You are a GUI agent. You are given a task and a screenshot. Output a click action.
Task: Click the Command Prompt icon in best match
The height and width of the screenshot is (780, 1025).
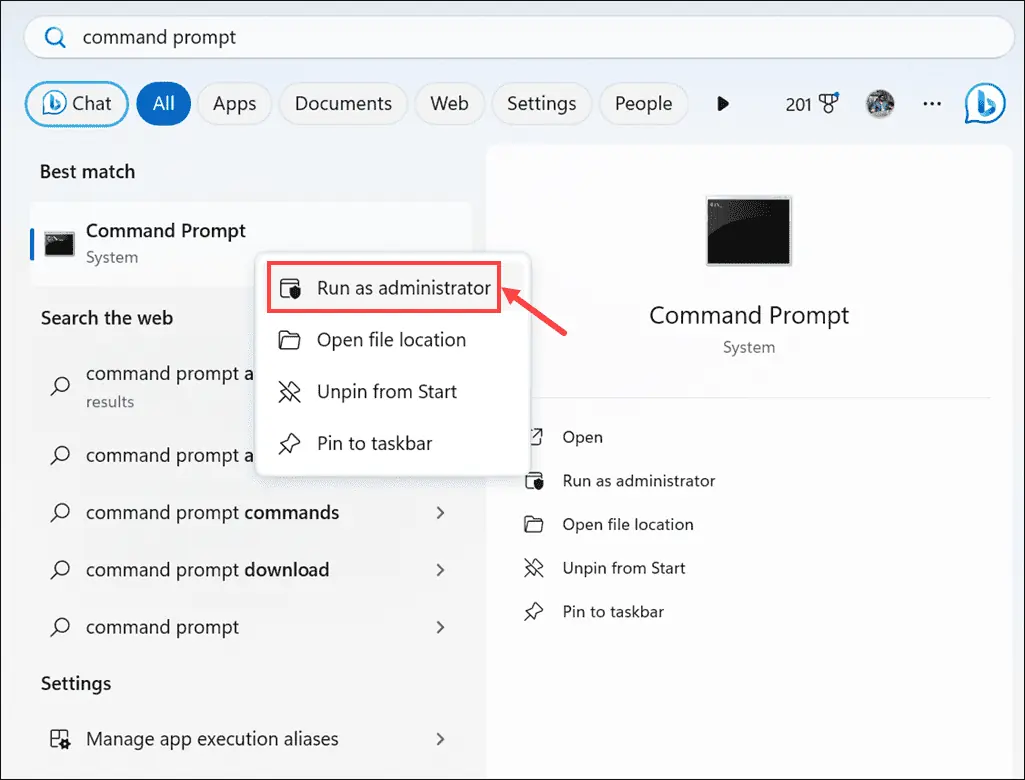pos(59,244)
